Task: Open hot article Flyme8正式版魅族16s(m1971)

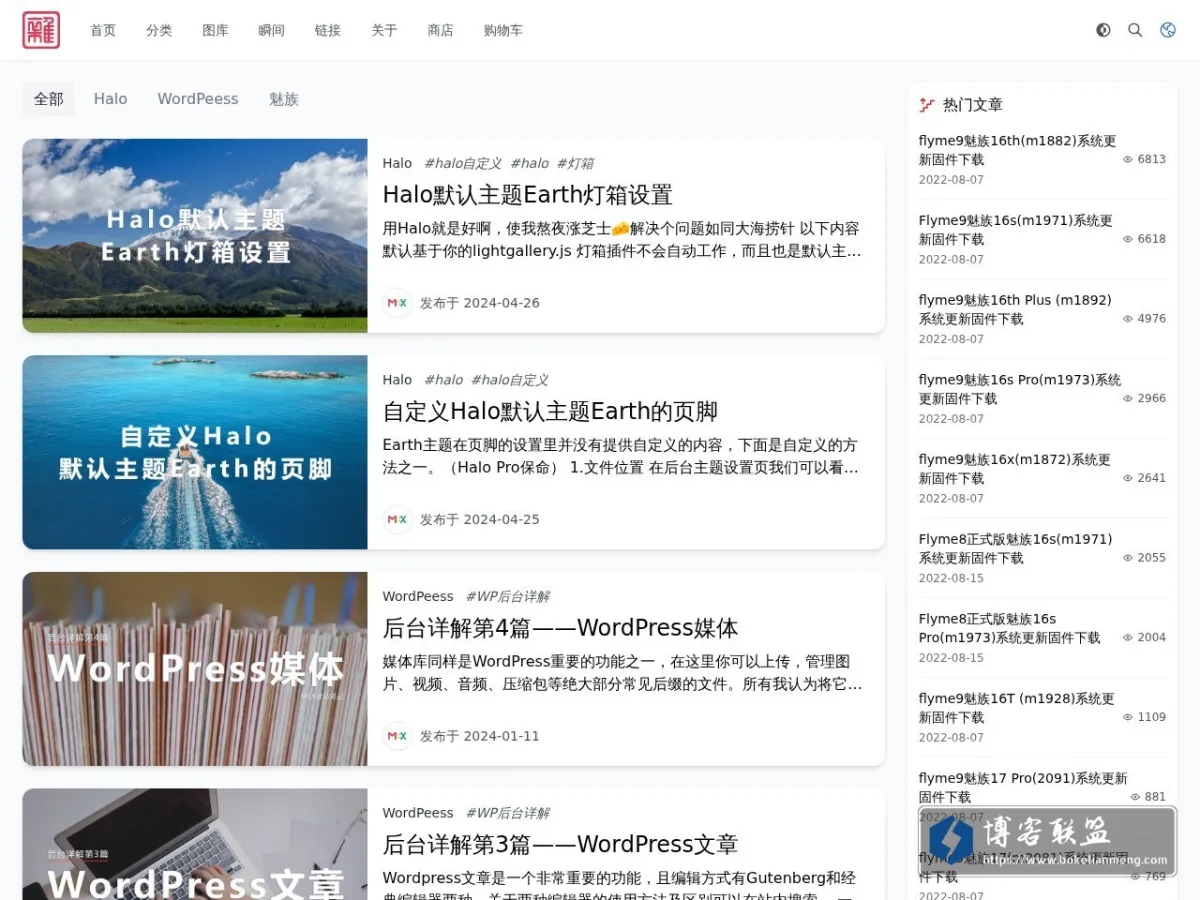Action: point(1015,548)
